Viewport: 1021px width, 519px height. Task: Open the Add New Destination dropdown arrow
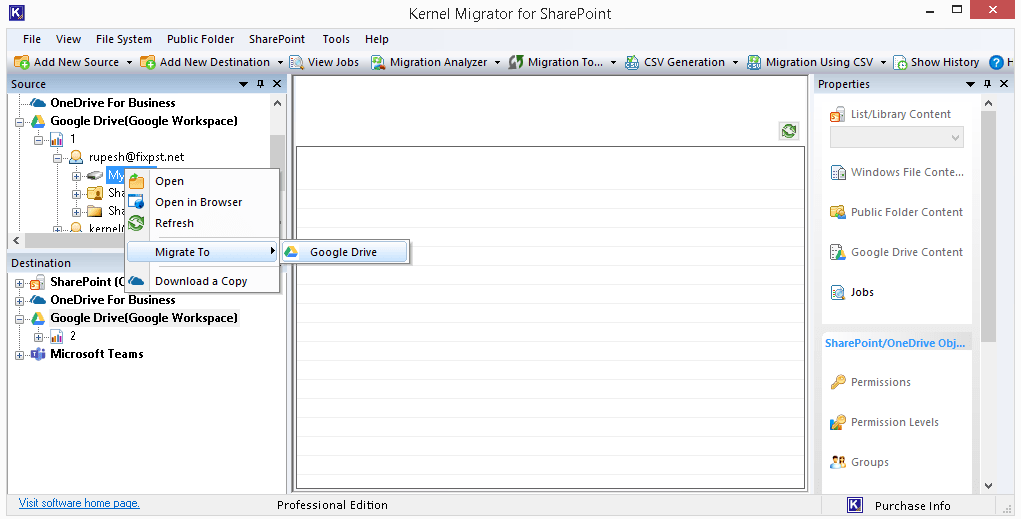point(280,62)
